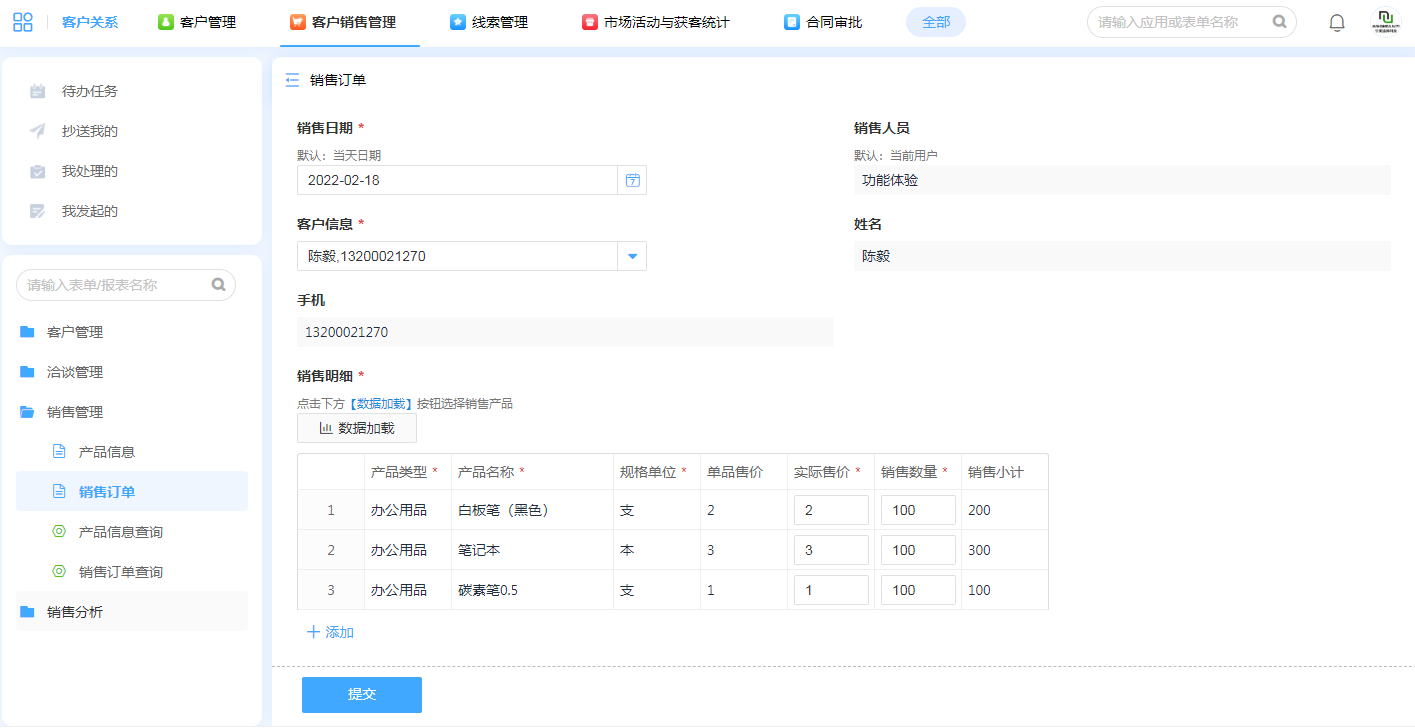Open 销售订单查询 report in sidebar
The height and width of the screenshot is (728, 1415).
120,572
